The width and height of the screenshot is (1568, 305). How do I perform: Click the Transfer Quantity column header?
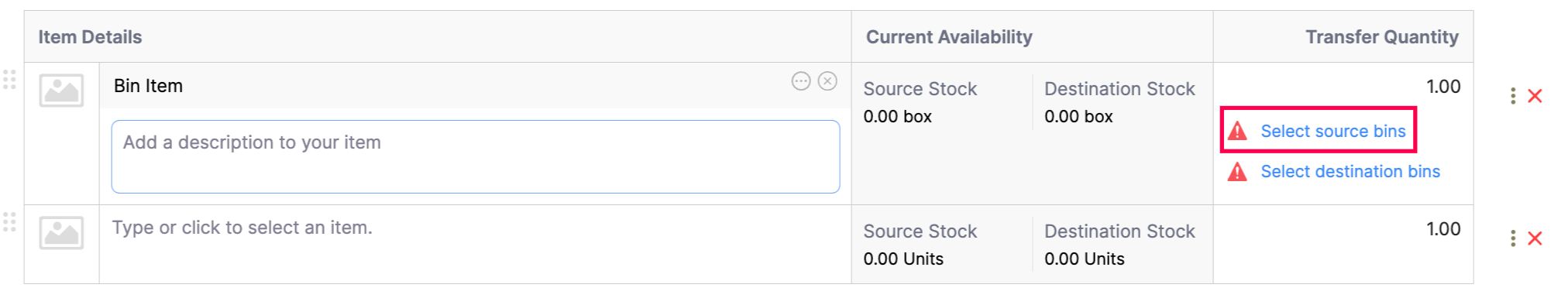pyautogui.click(x=1381, y=37)
